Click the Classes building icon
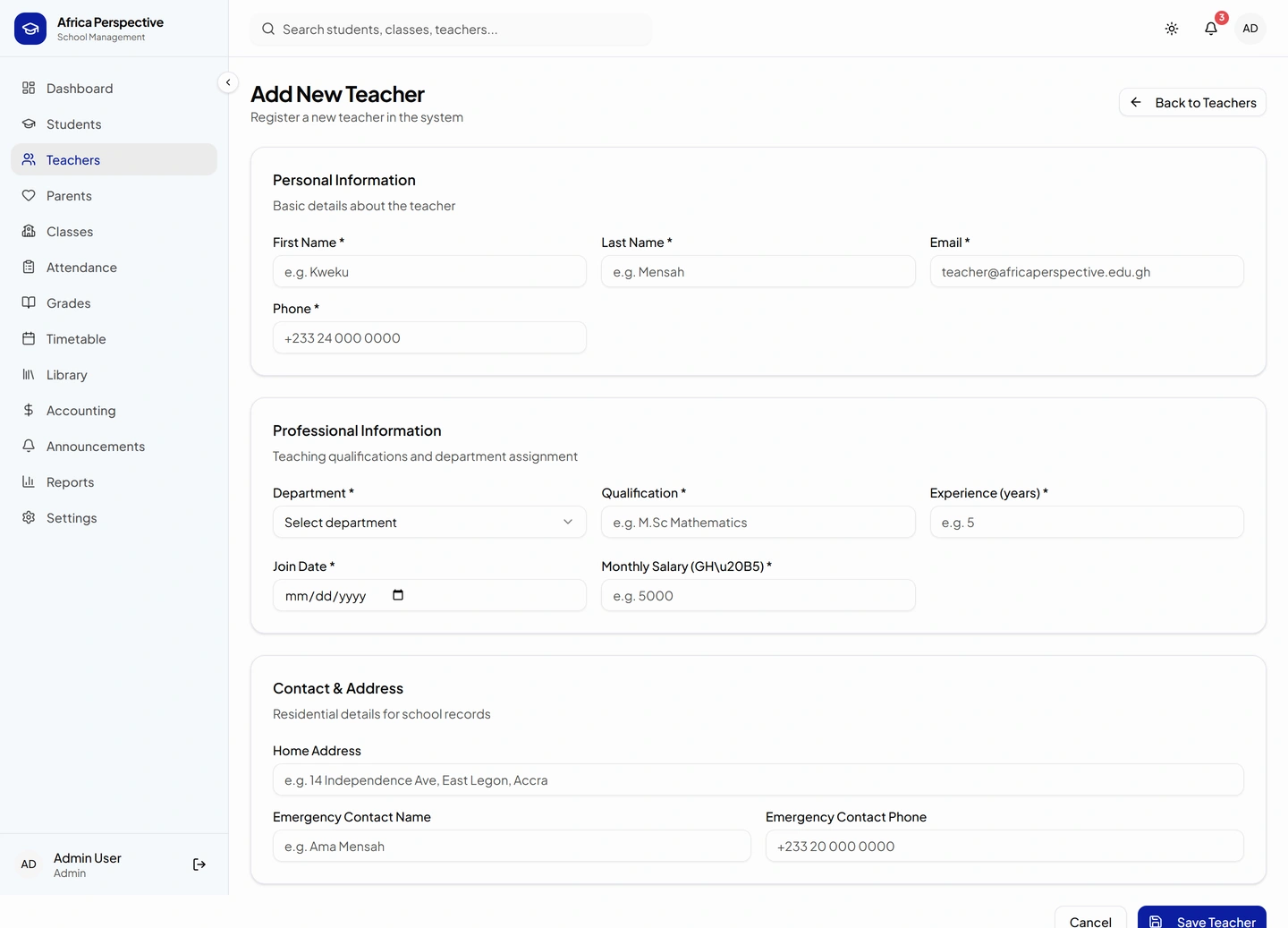The image size is (1288, 928). [29, 231]
